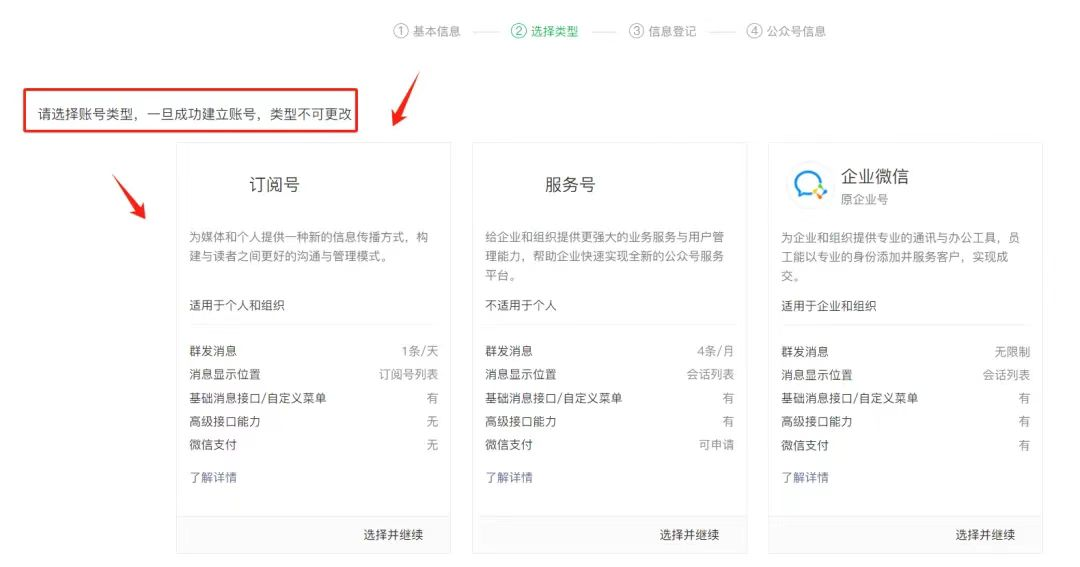Screen dimensions: 1080x567
Task: Choose 选择并继续 under 订阅号 card
Action: point(393,535)
